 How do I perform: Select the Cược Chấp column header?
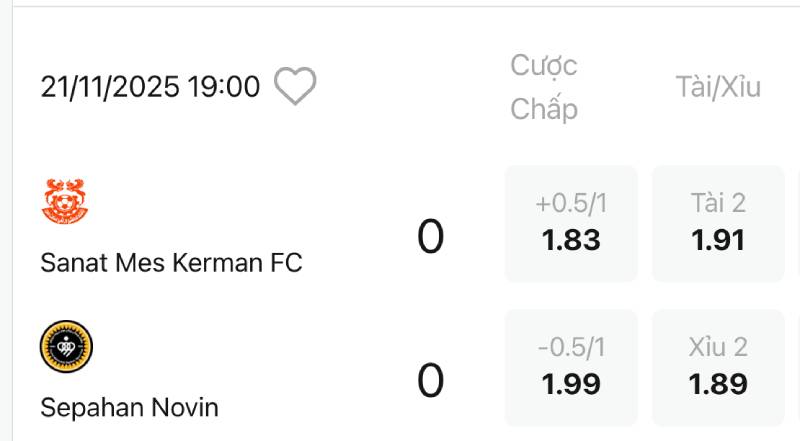pos(544,87)
